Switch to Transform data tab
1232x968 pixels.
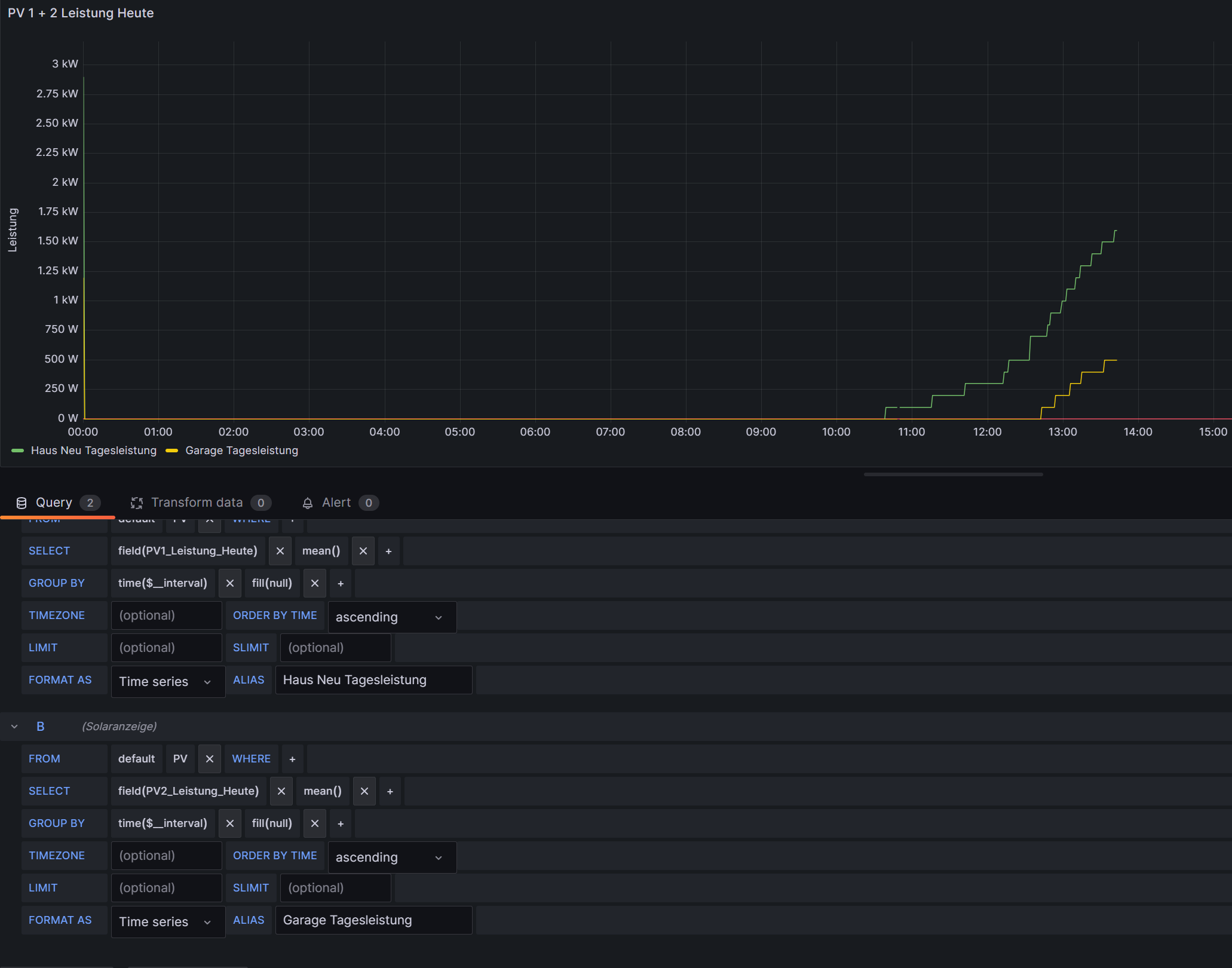coord(197,503)
